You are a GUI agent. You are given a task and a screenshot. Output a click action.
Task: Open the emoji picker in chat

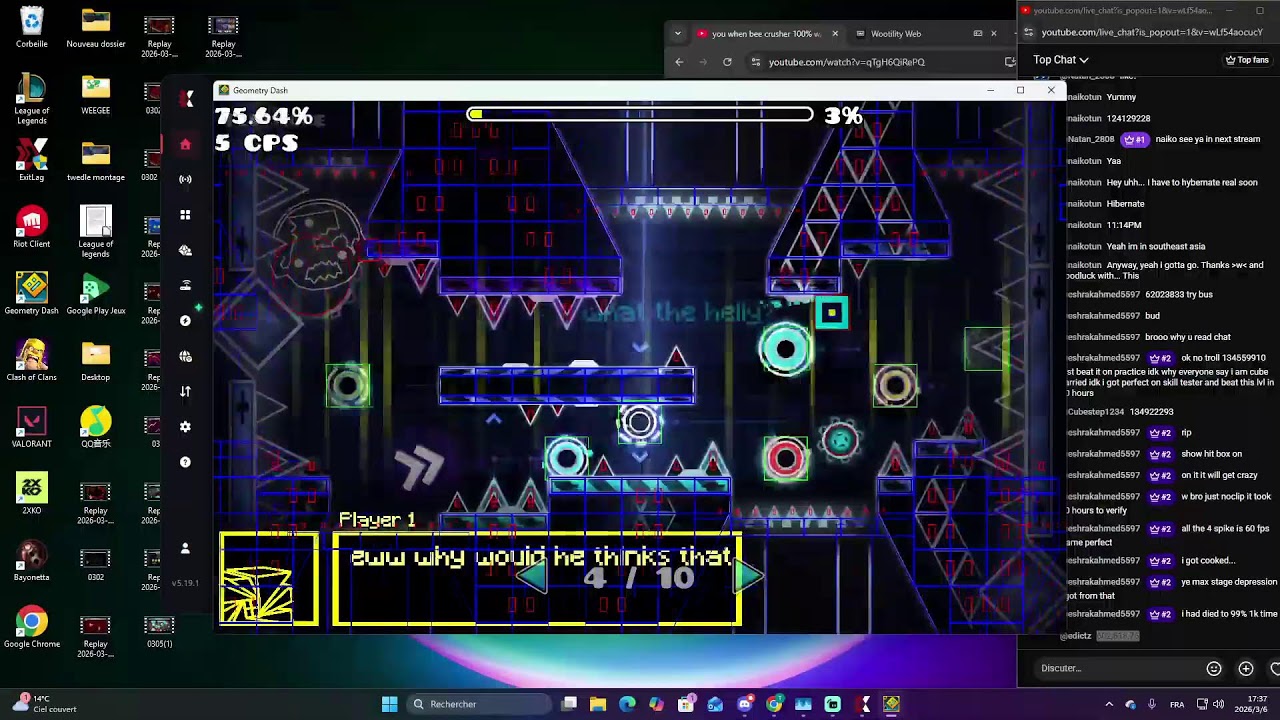pos(1214,668)
